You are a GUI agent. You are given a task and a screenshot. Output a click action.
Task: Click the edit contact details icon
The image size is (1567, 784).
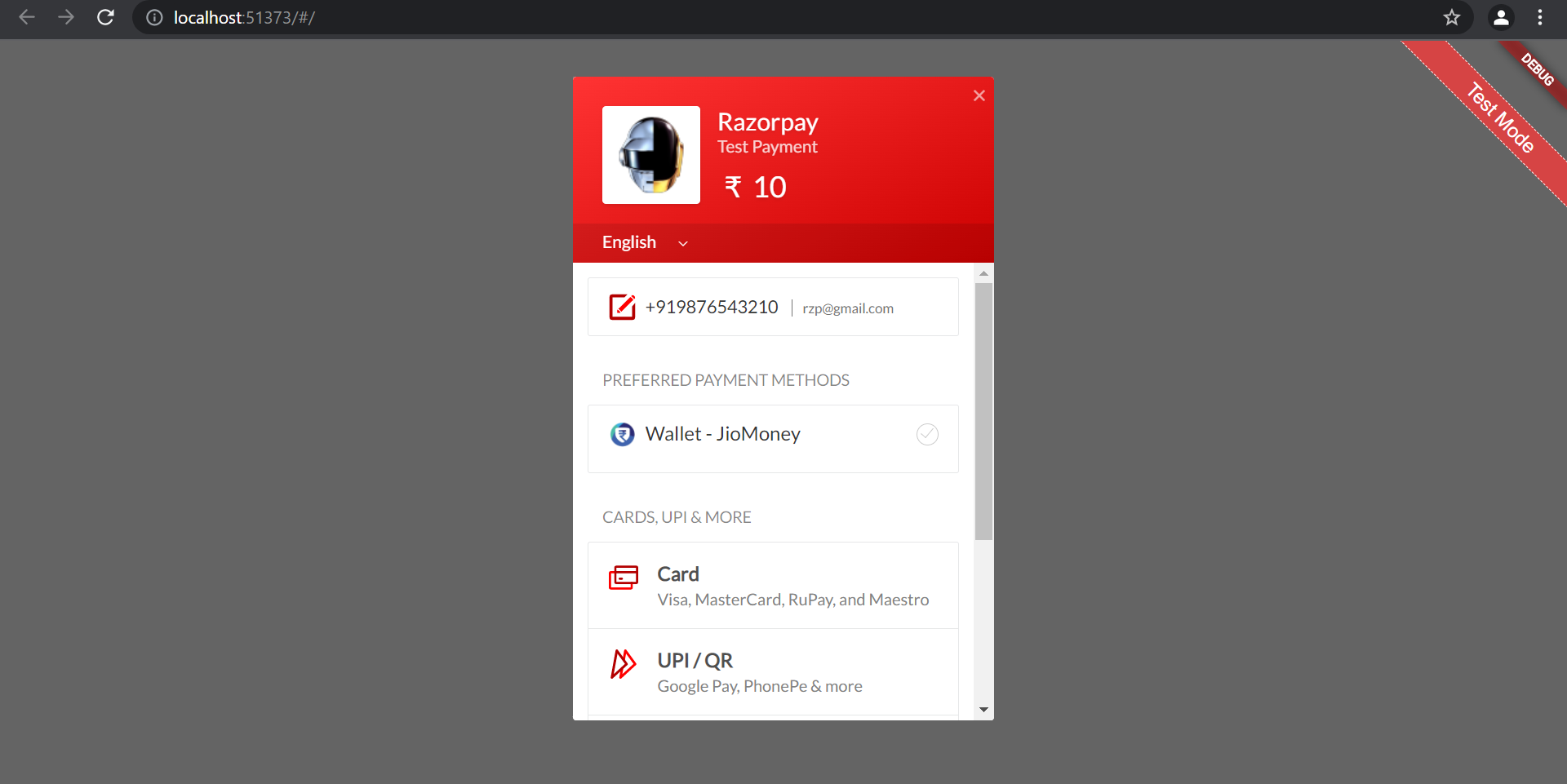point(622,307)
